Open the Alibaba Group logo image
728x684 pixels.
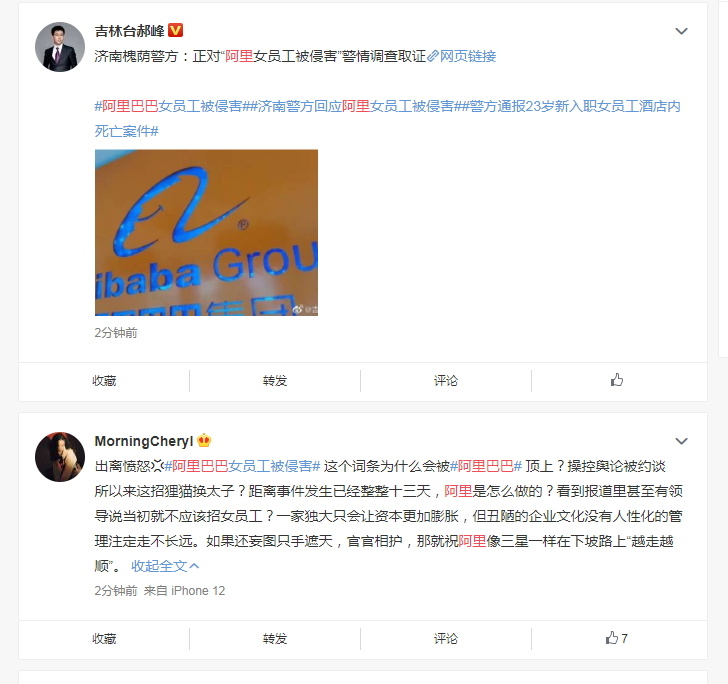207,233
